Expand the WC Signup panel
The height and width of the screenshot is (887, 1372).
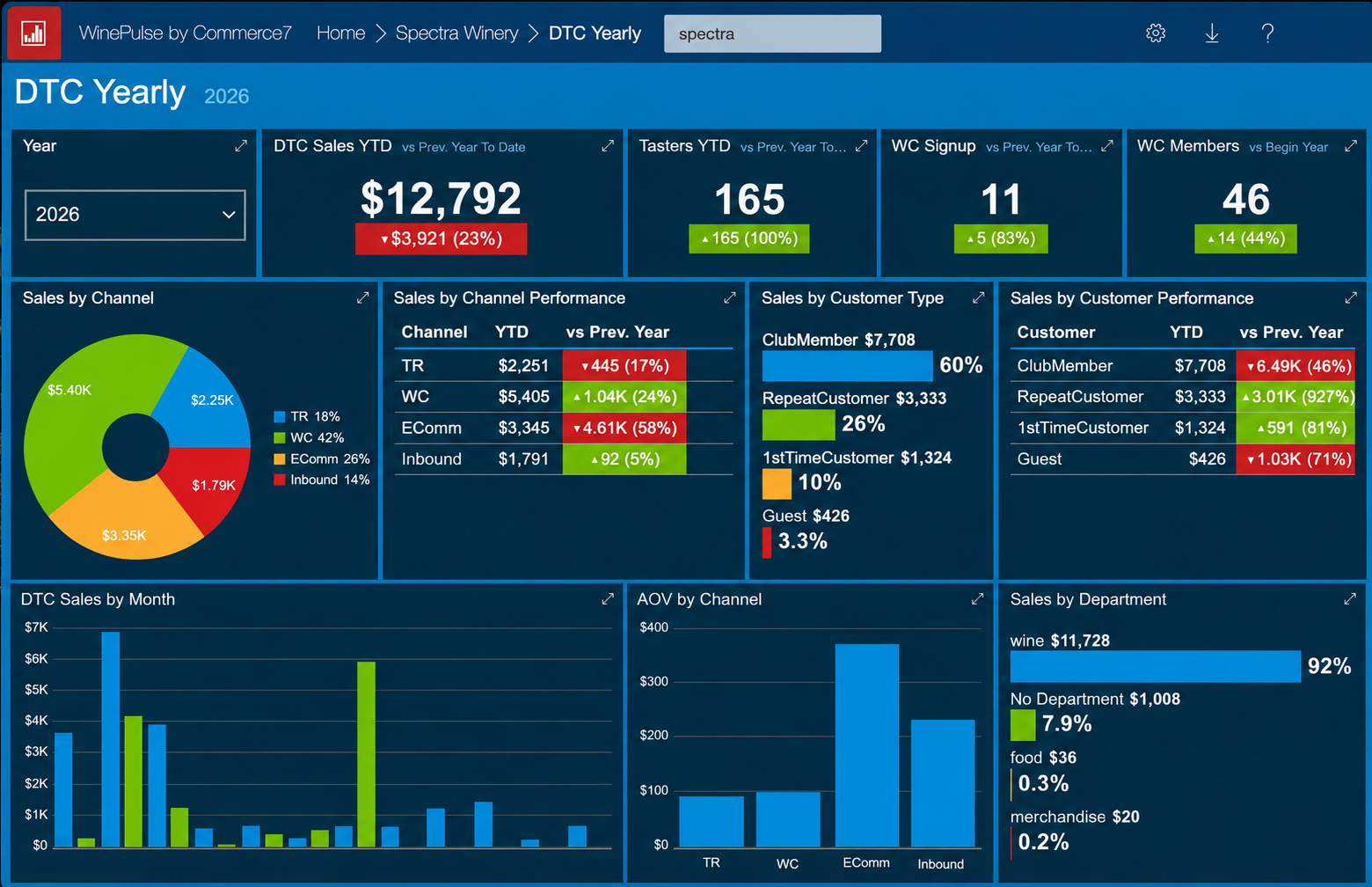point(1107,146)
